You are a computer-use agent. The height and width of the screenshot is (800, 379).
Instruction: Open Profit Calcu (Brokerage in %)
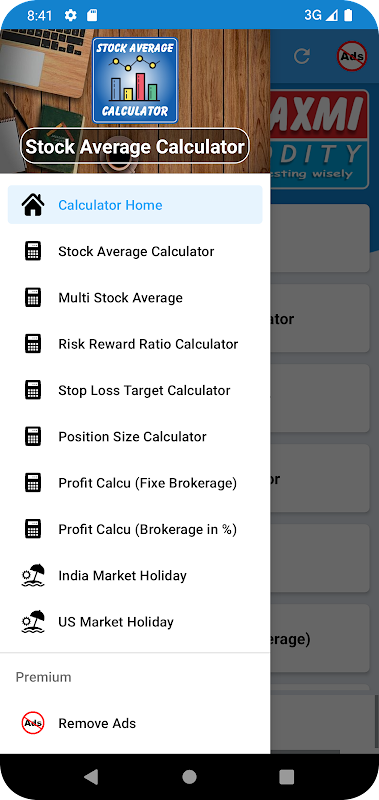pos(135,529)
